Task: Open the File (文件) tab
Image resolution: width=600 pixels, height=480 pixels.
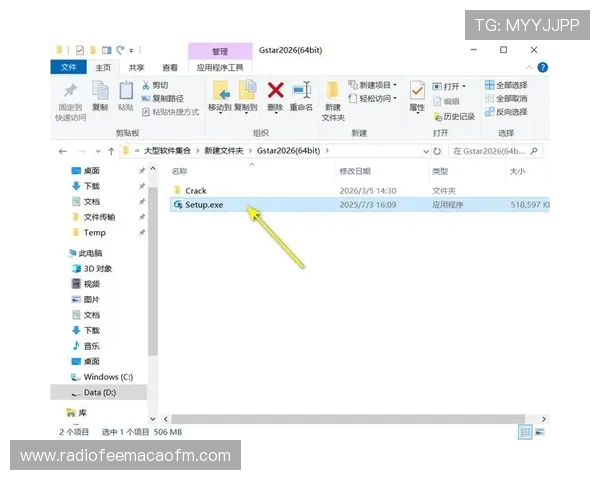Action: coord(68,67)
